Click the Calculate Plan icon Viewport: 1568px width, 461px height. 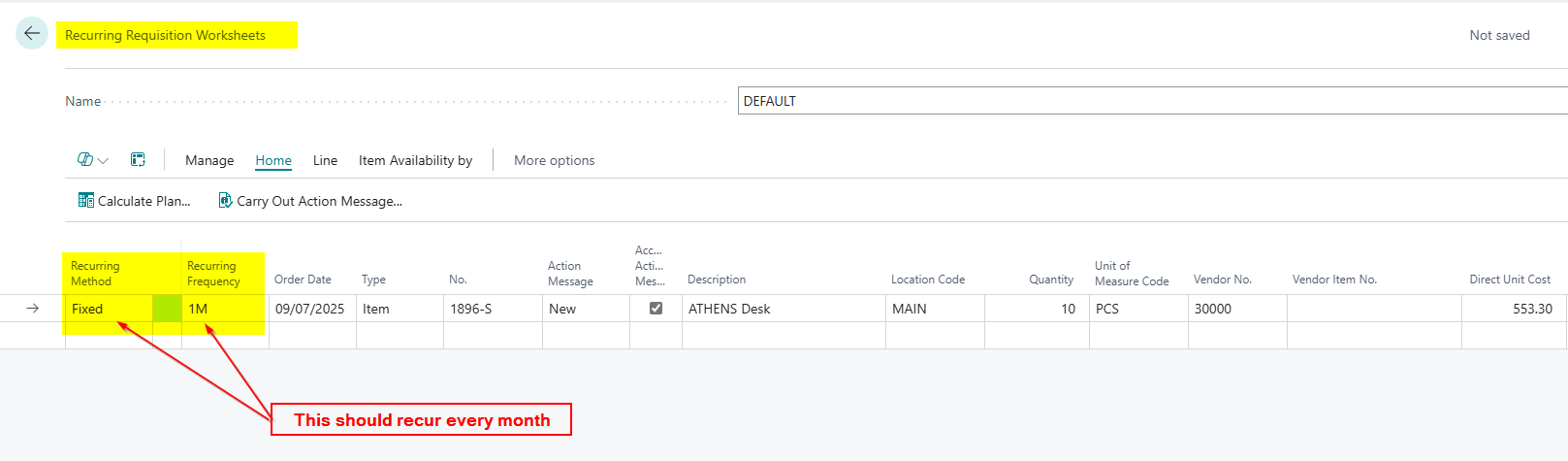click(x=86, y=201)
